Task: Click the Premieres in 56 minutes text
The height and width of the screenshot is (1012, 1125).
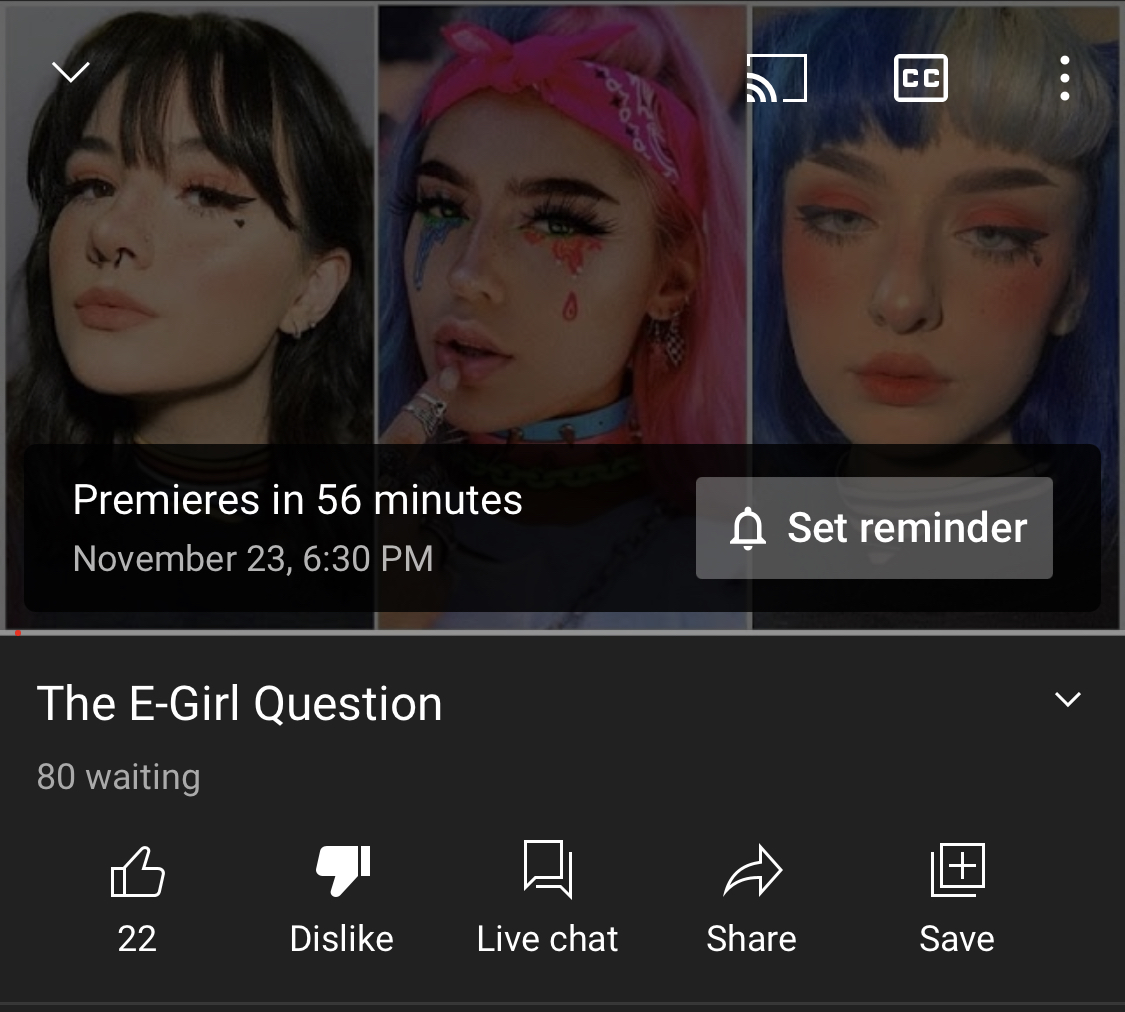Action: click(x=297, y=499)
